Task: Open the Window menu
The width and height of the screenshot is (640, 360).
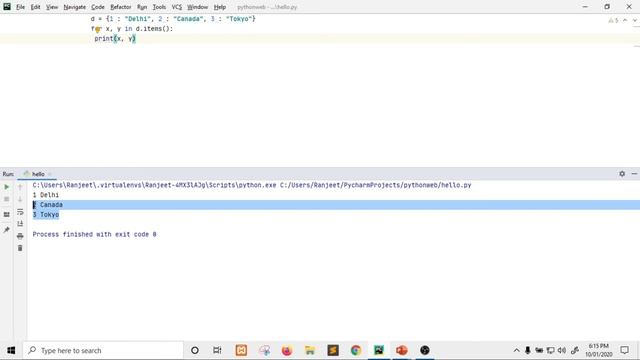Action: pos(198,7)
